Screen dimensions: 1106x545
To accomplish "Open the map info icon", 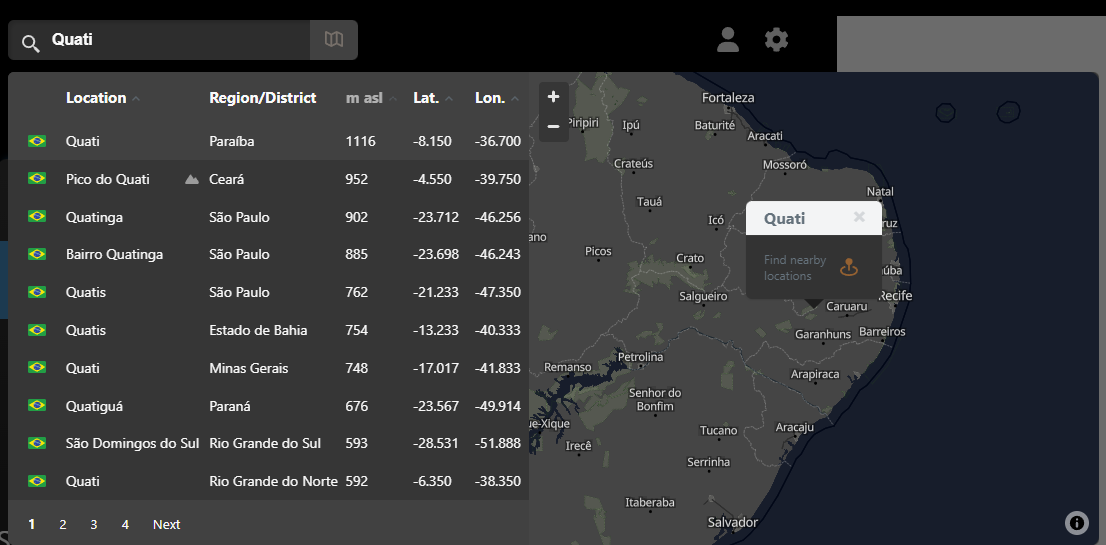I will (1076, 522).
